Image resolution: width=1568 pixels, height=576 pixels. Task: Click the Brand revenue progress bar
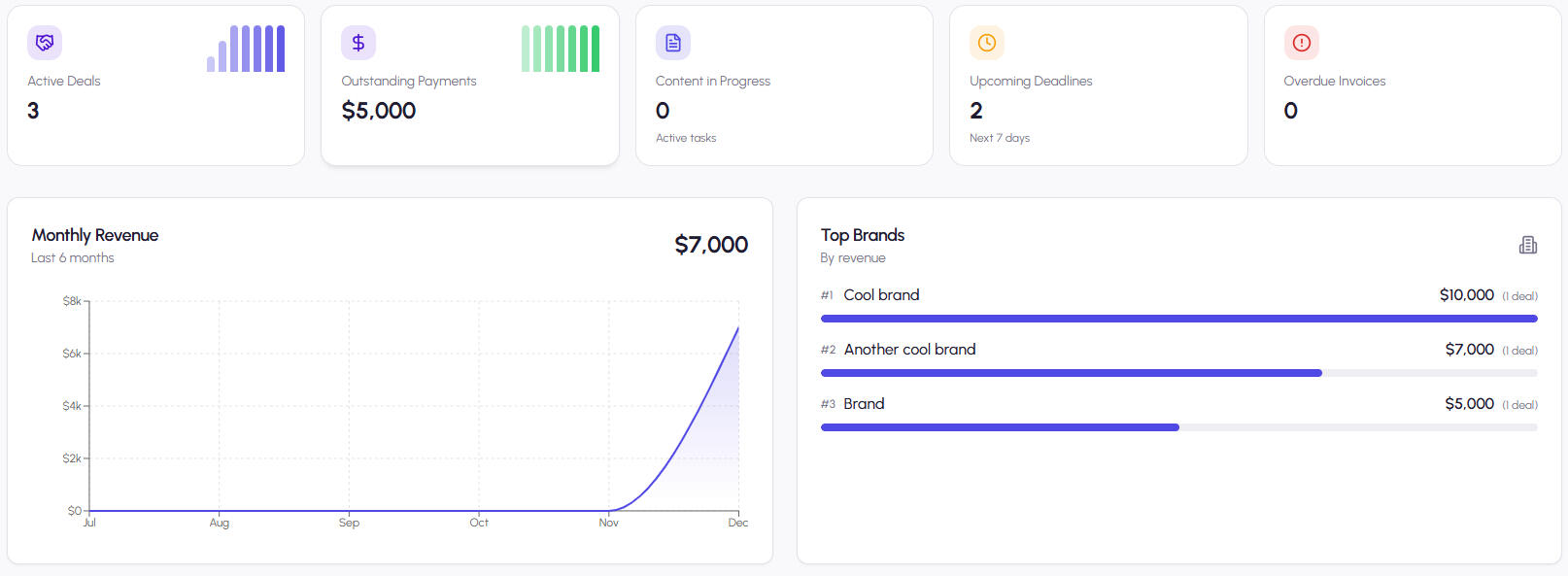(1000, 427)
